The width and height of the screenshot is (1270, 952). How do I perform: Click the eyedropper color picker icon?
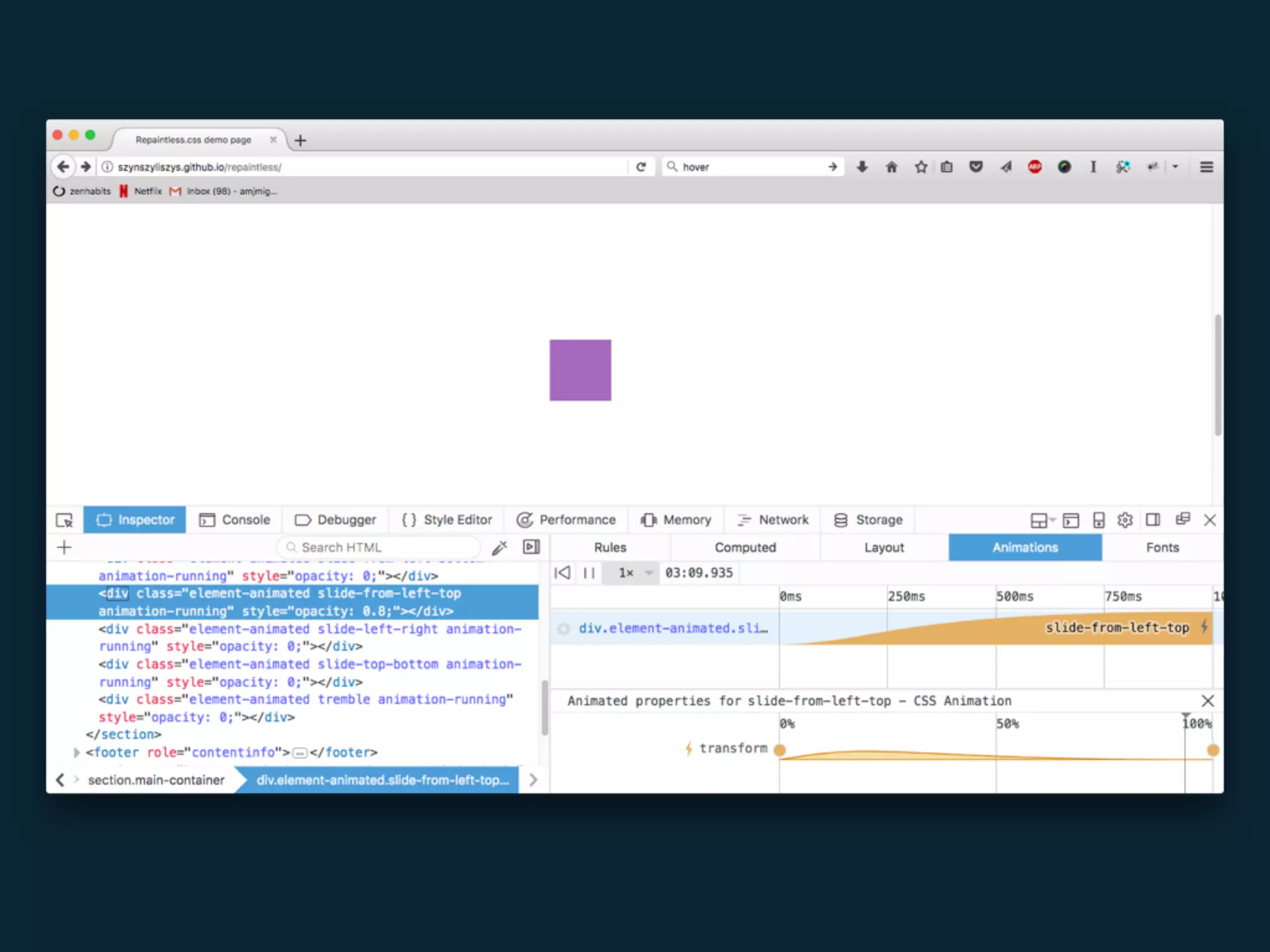(499, 547)
